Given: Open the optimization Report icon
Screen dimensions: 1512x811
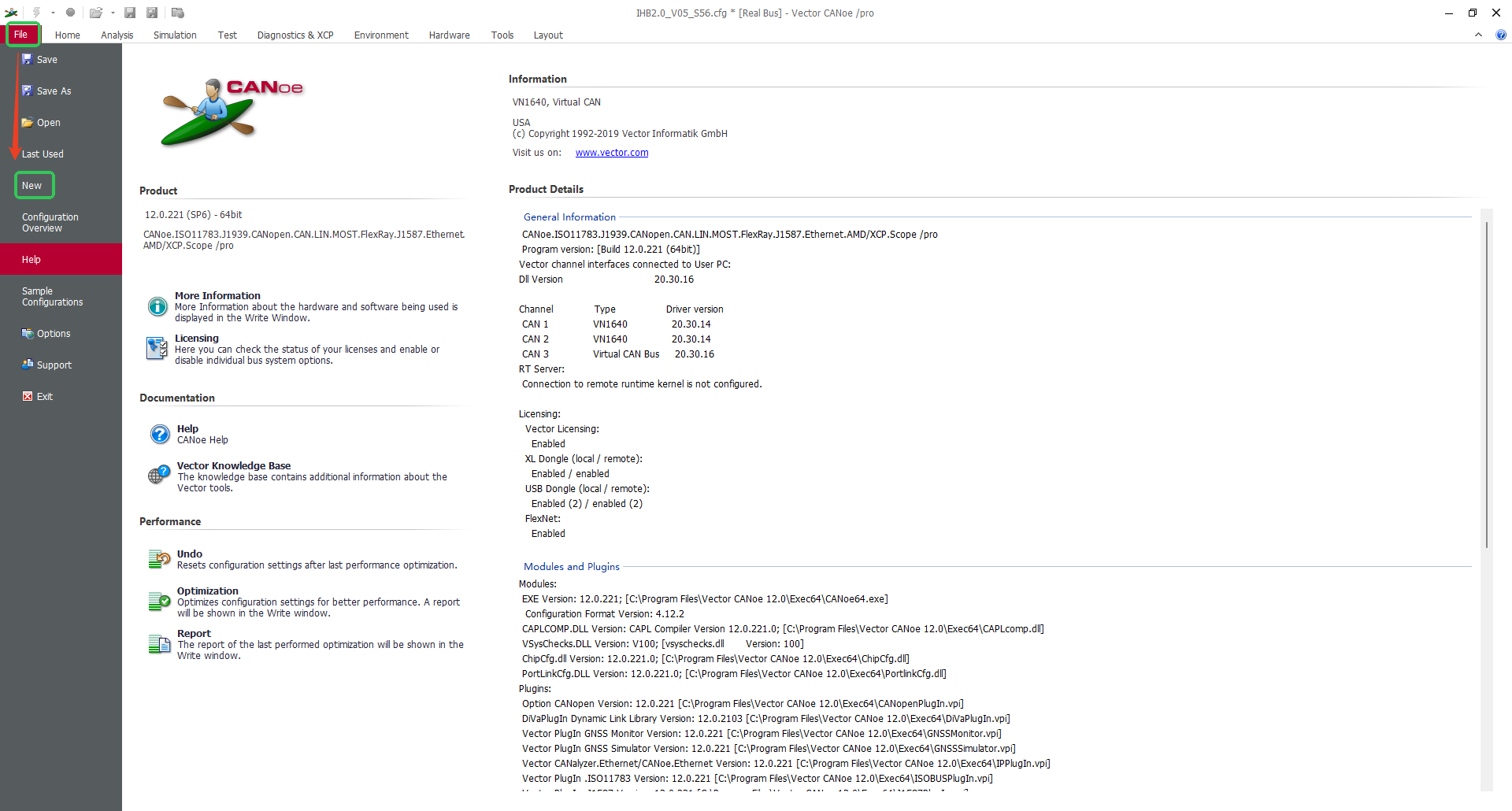Looking at the screenshot, I should [x=160, y=644].
